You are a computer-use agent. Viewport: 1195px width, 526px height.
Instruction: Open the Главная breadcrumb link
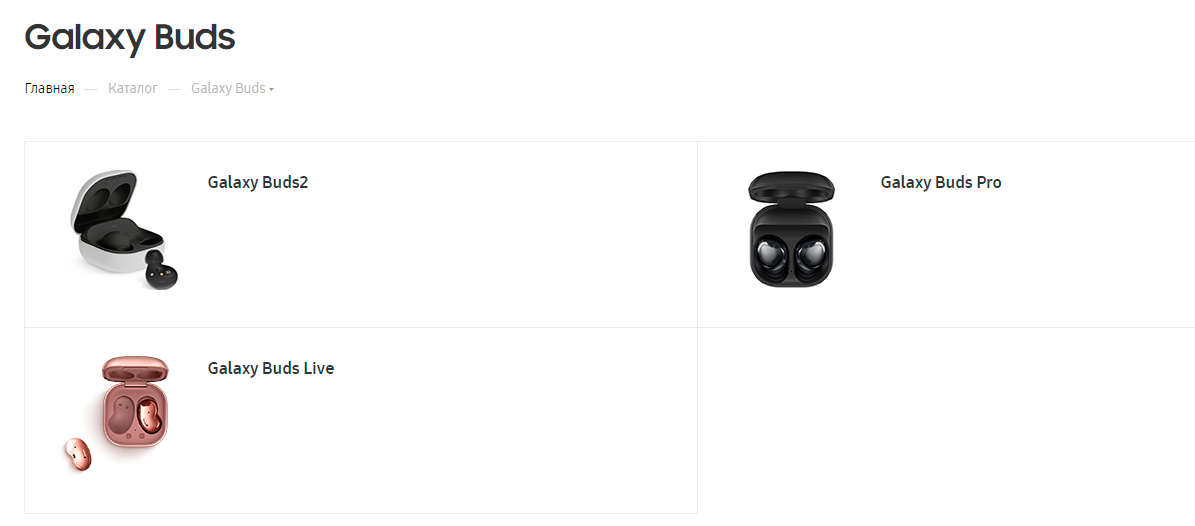point(50,88)
